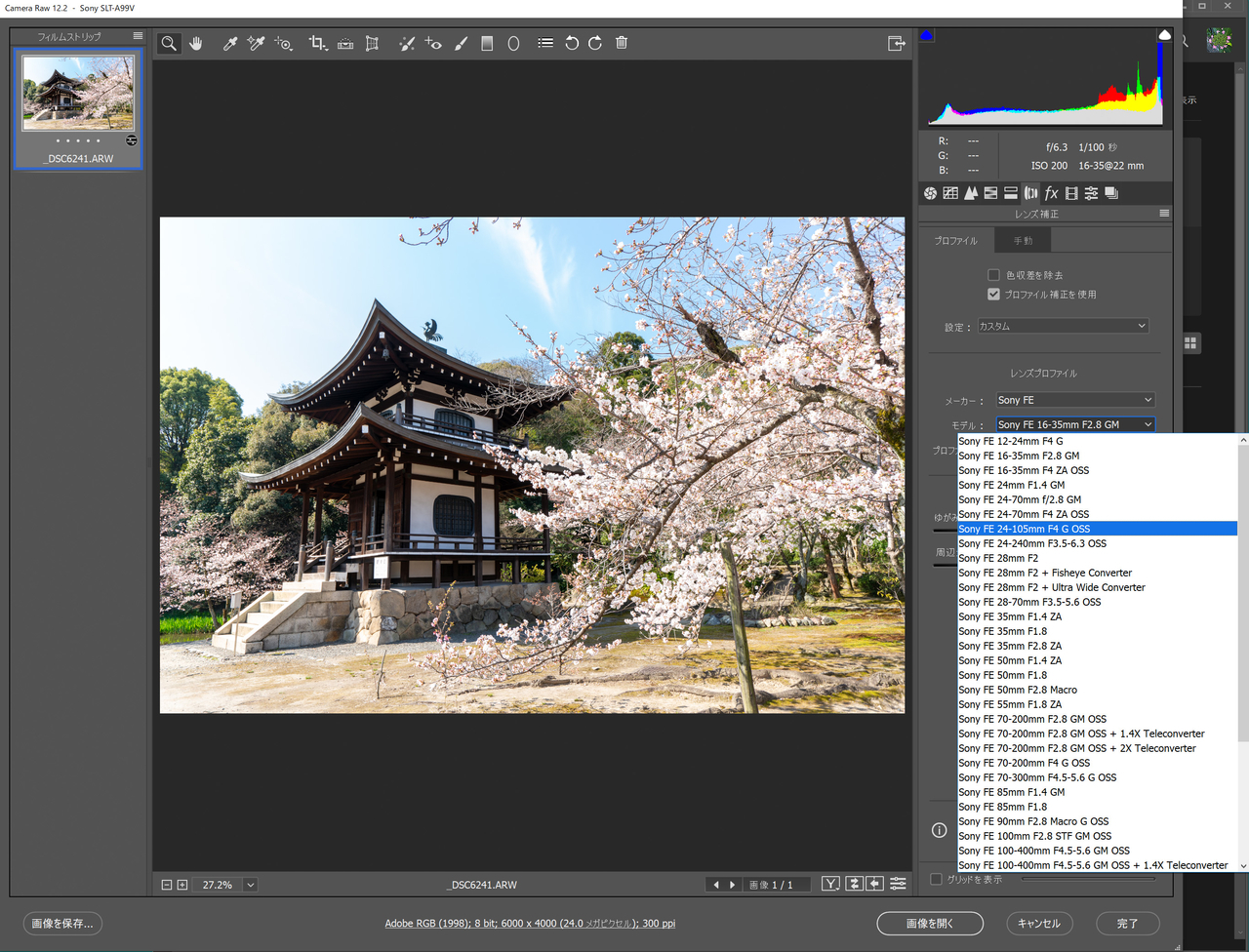Toggle full screen mode icon
This screenshot has height=952, width=1249.
[x=896, y=43]
